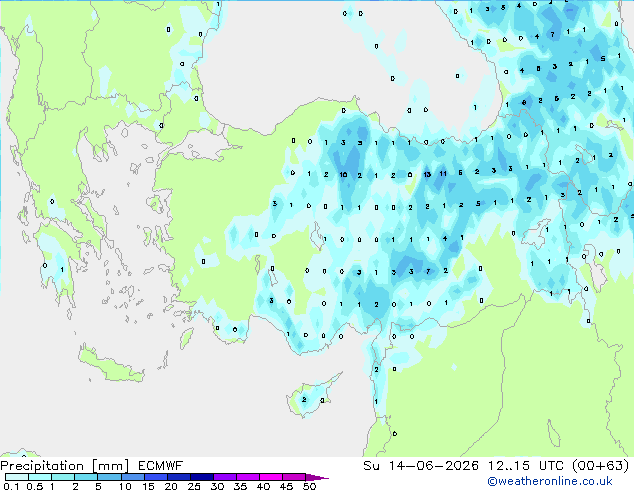Click the '(00+63)' forecast offset text
This screenshot has height=490, width=634.
tap(601, 466)
